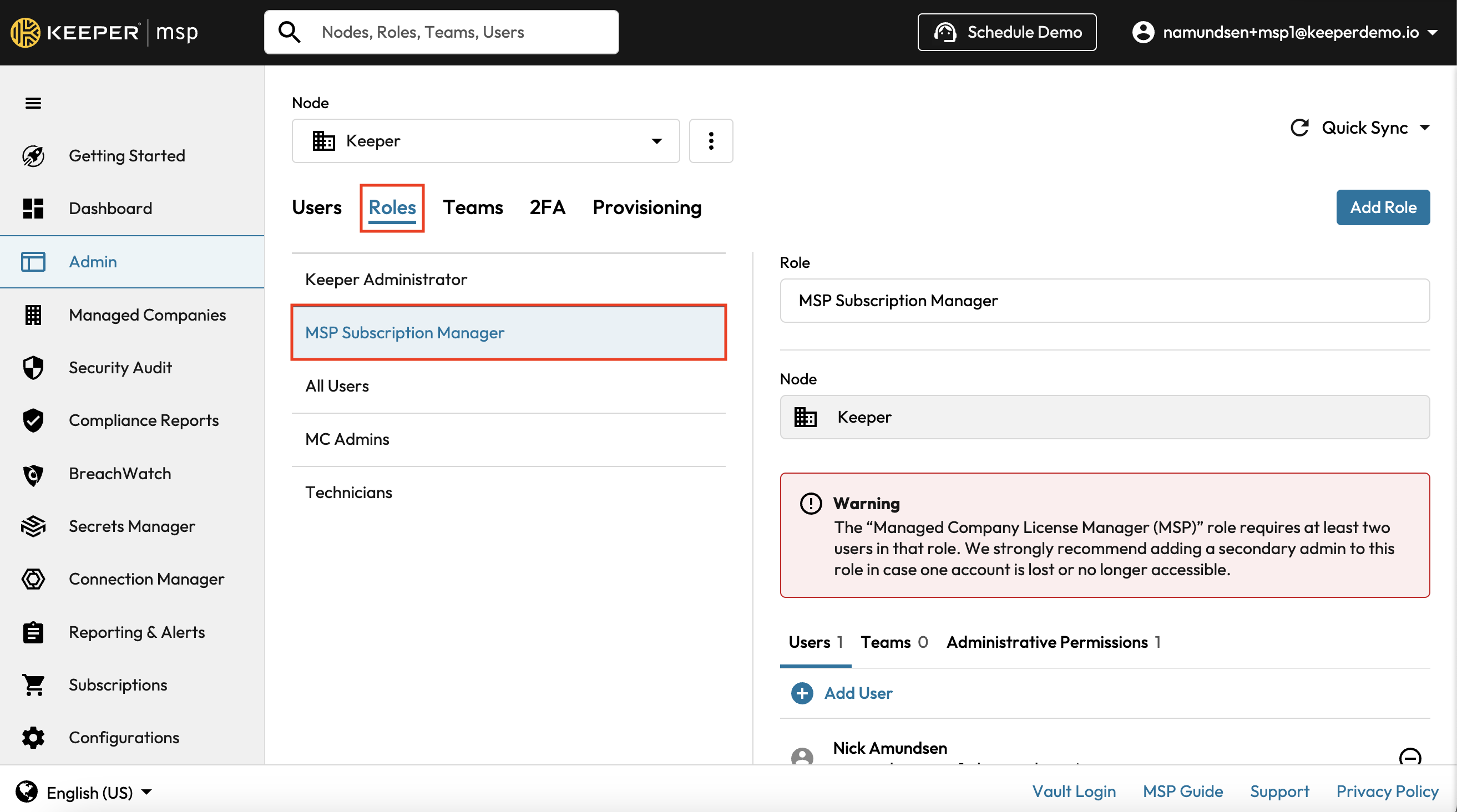Click the plus icon beside Add User
Viewport: 1457px width, 812px height.
pyautogui.click(x=802, y=693)
